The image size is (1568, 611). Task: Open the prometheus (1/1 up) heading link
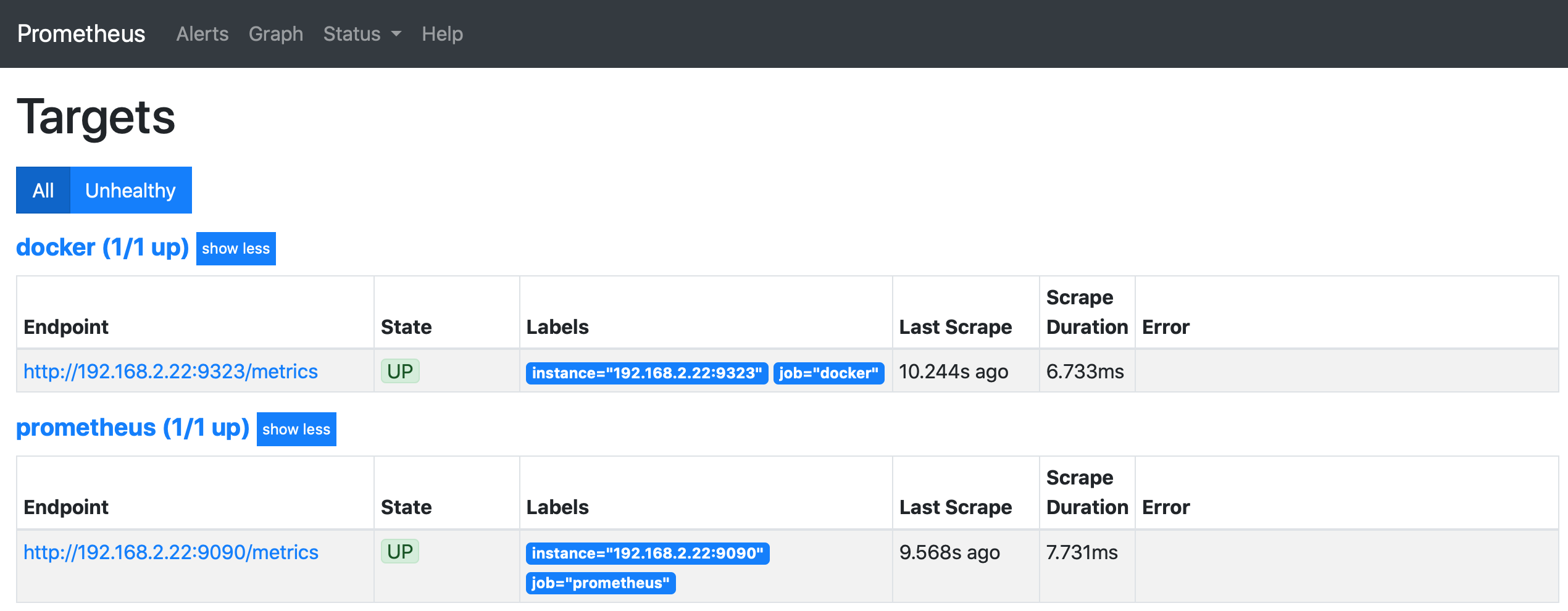pyautogui.click(x=133, y=428)
